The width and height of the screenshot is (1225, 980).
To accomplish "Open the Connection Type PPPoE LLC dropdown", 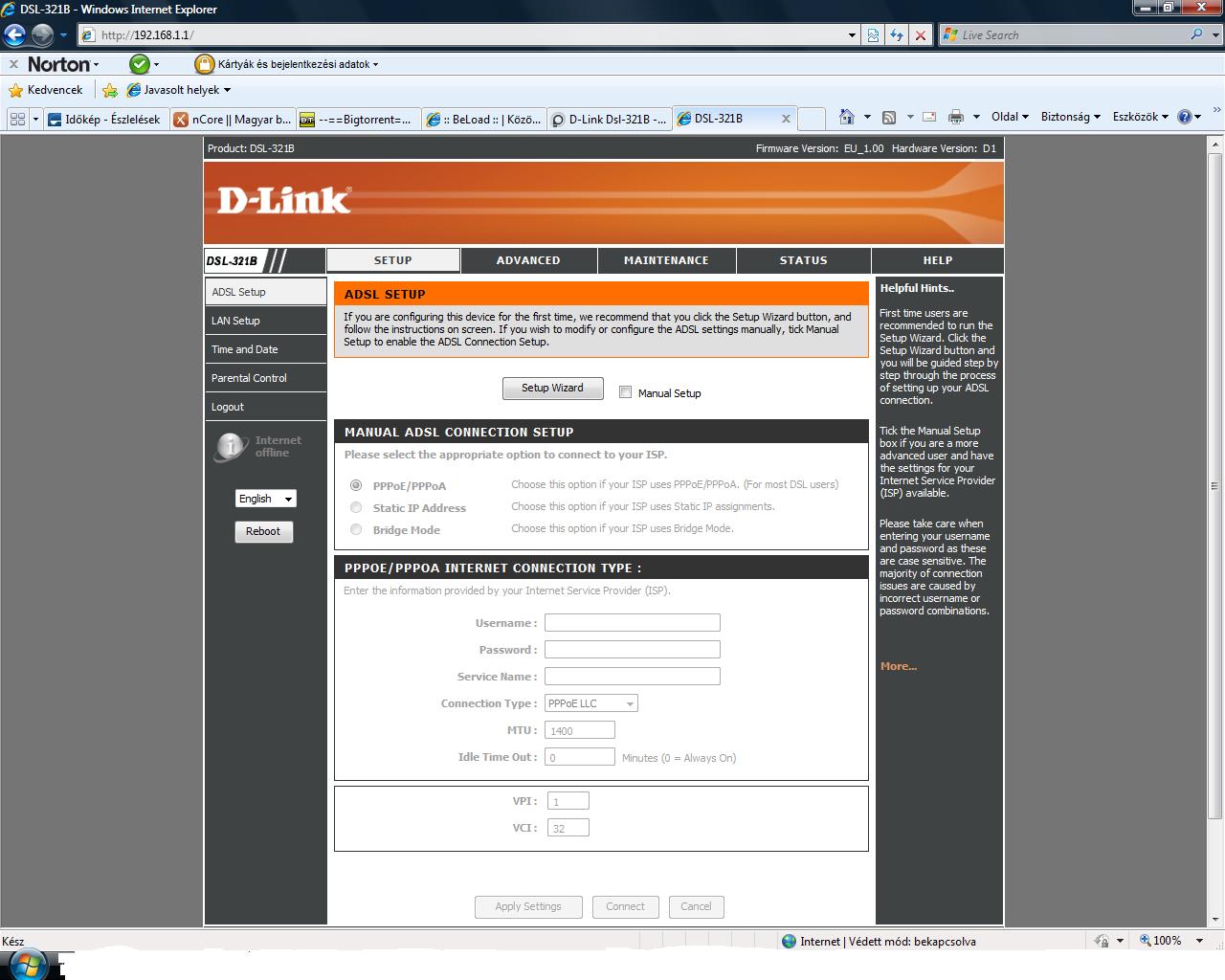I will coord(590,703).
